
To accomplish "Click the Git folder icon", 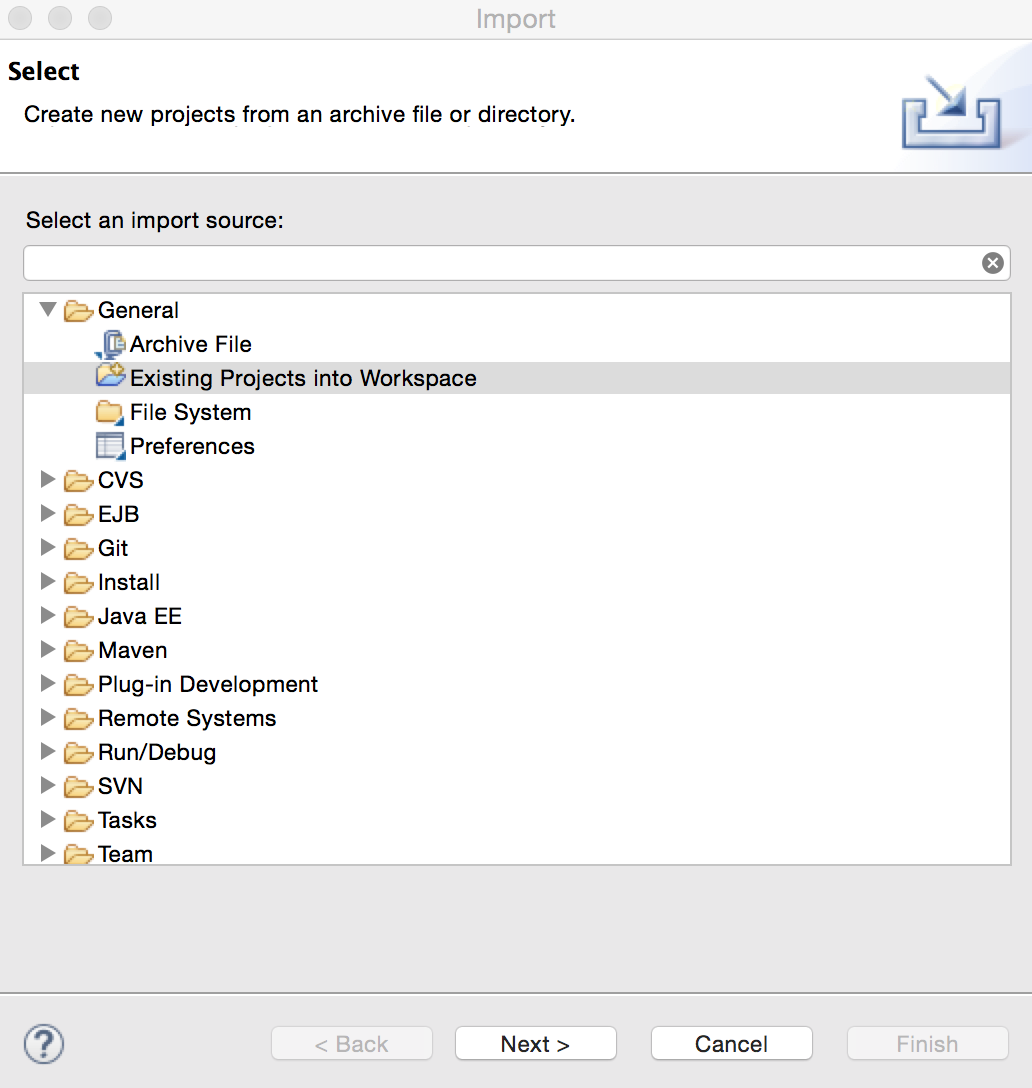I will (x=78, y=549).
